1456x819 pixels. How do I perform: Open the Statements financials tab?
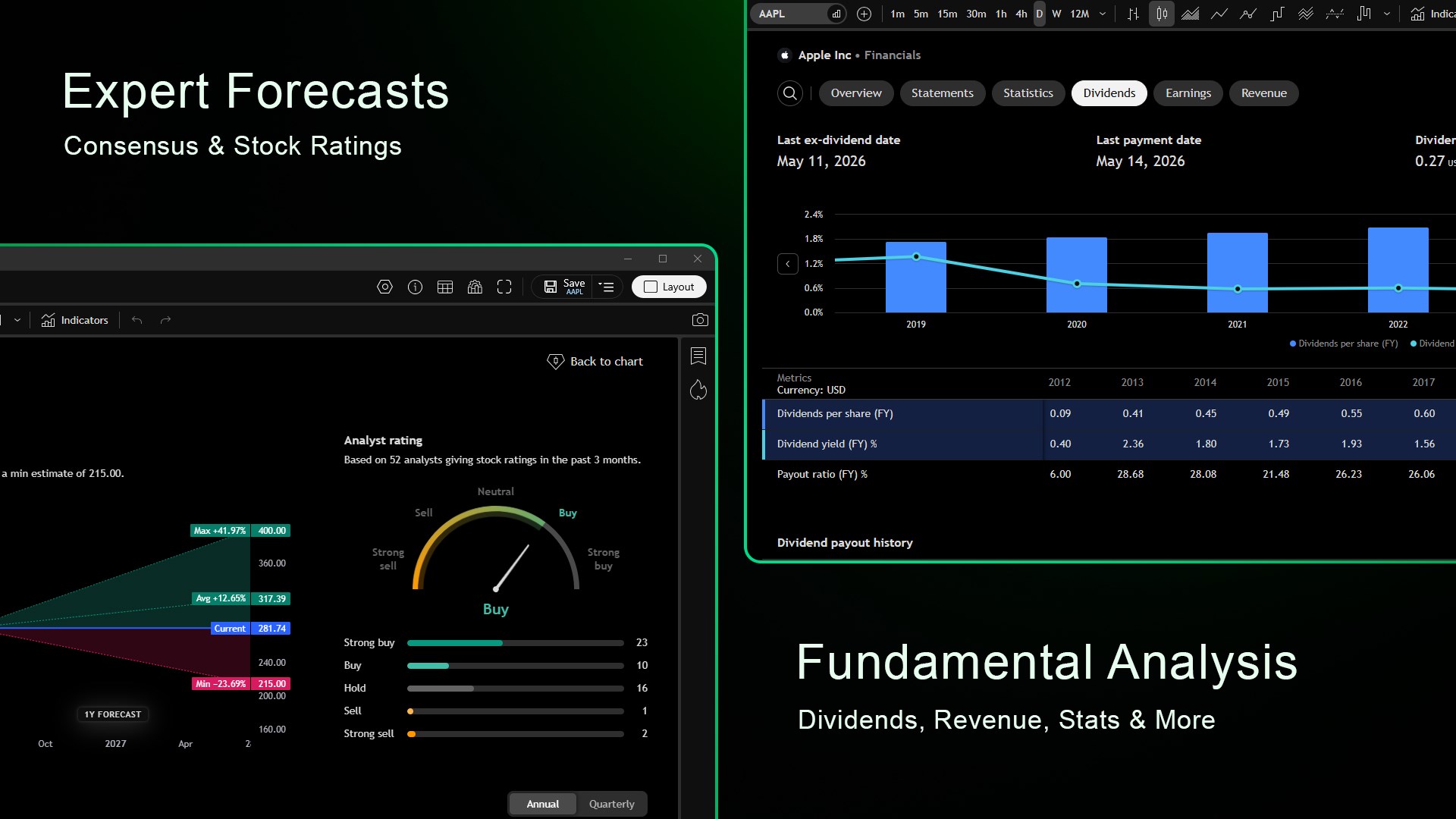(943, 93)
